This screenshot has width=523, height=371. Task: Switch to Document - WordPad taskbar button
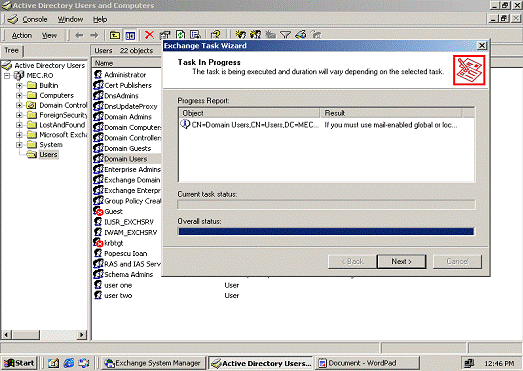(367, 363)
